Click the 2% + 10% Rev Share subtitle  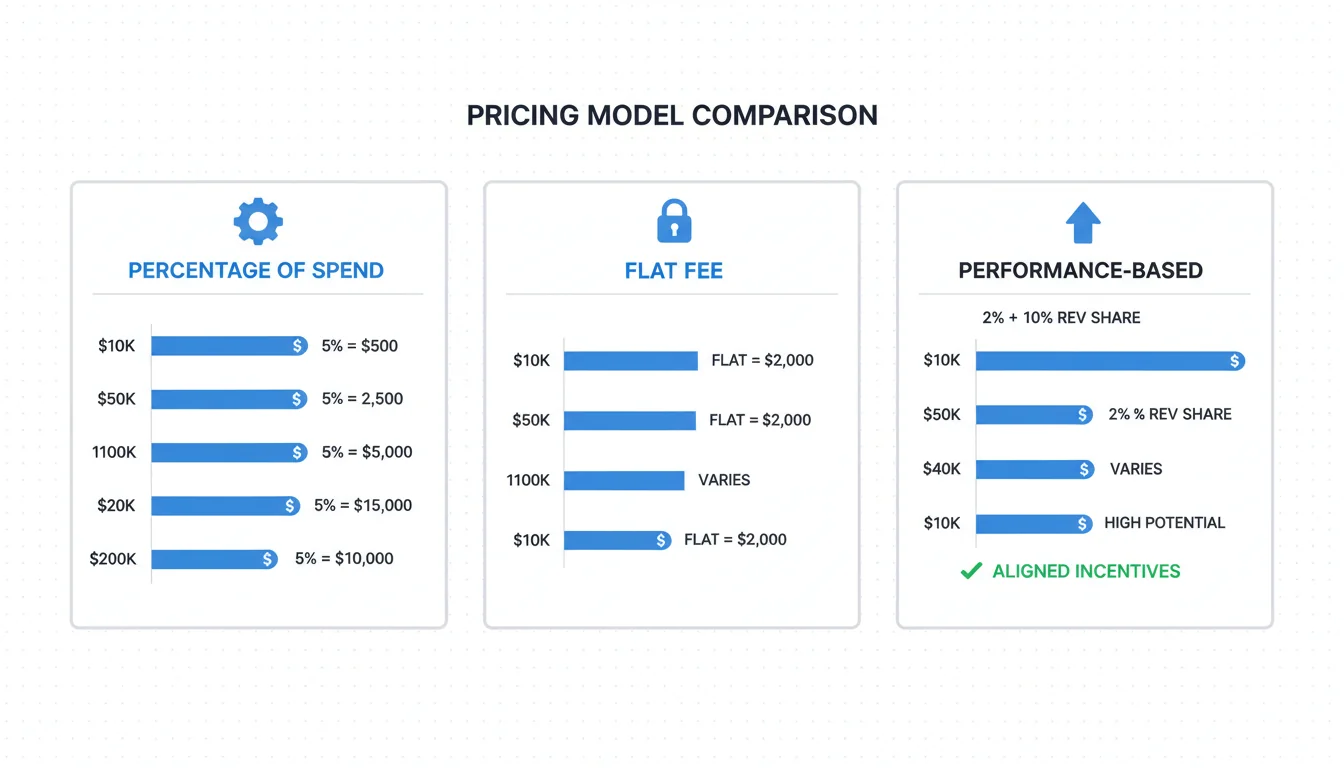(1061, 317)
